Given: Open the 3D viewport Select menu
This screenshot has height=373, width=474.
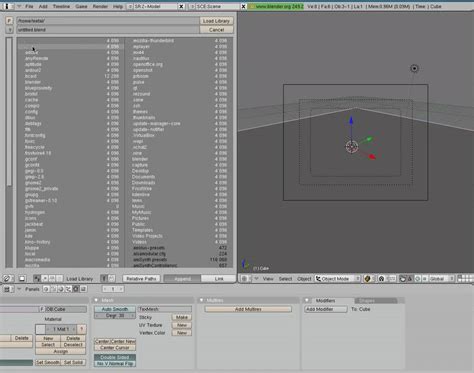Looking at the screenshot, I should click(285, 279).
